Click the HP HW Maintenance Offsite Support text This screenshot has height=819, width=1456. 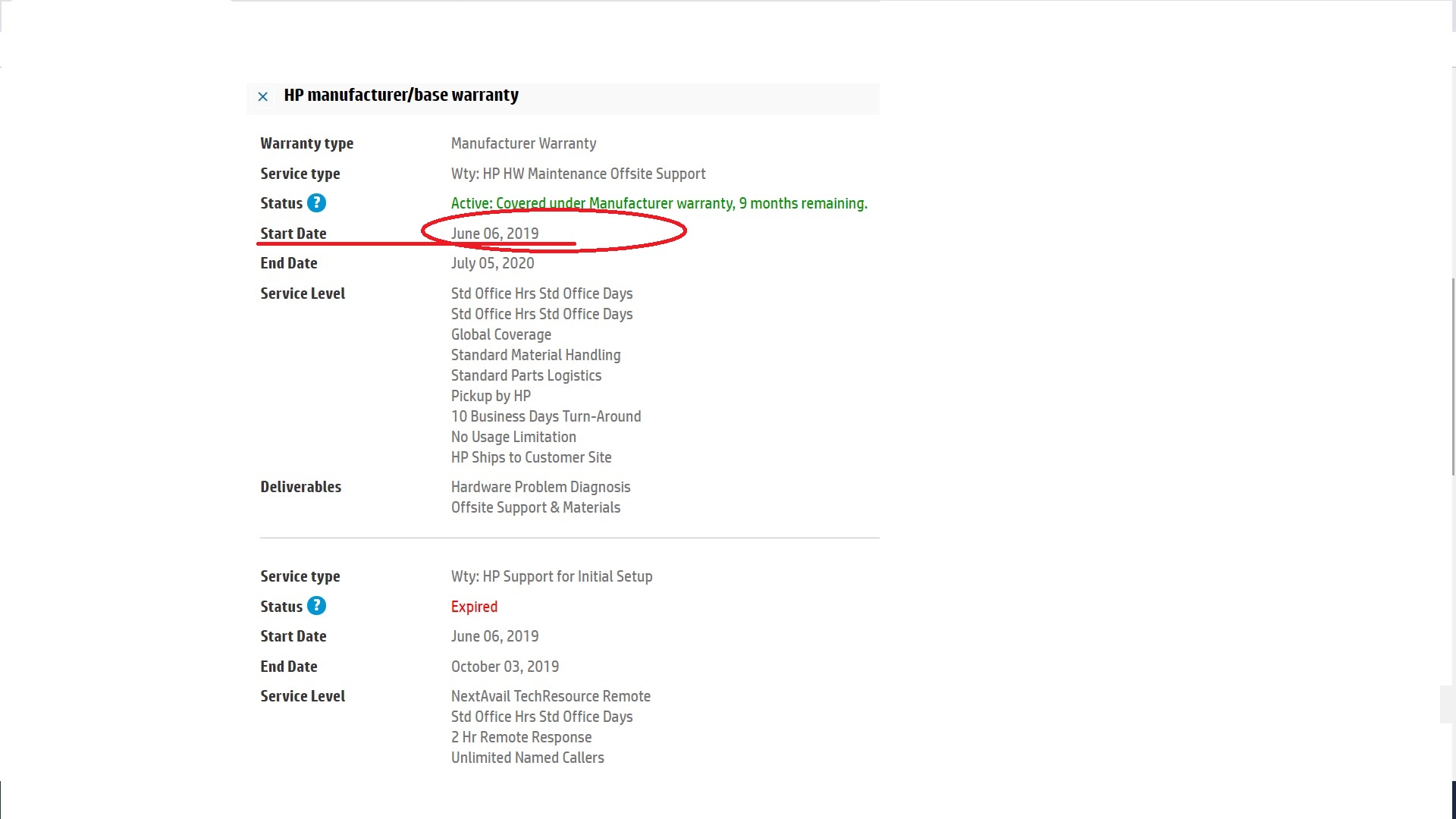[x=578, y=174]
